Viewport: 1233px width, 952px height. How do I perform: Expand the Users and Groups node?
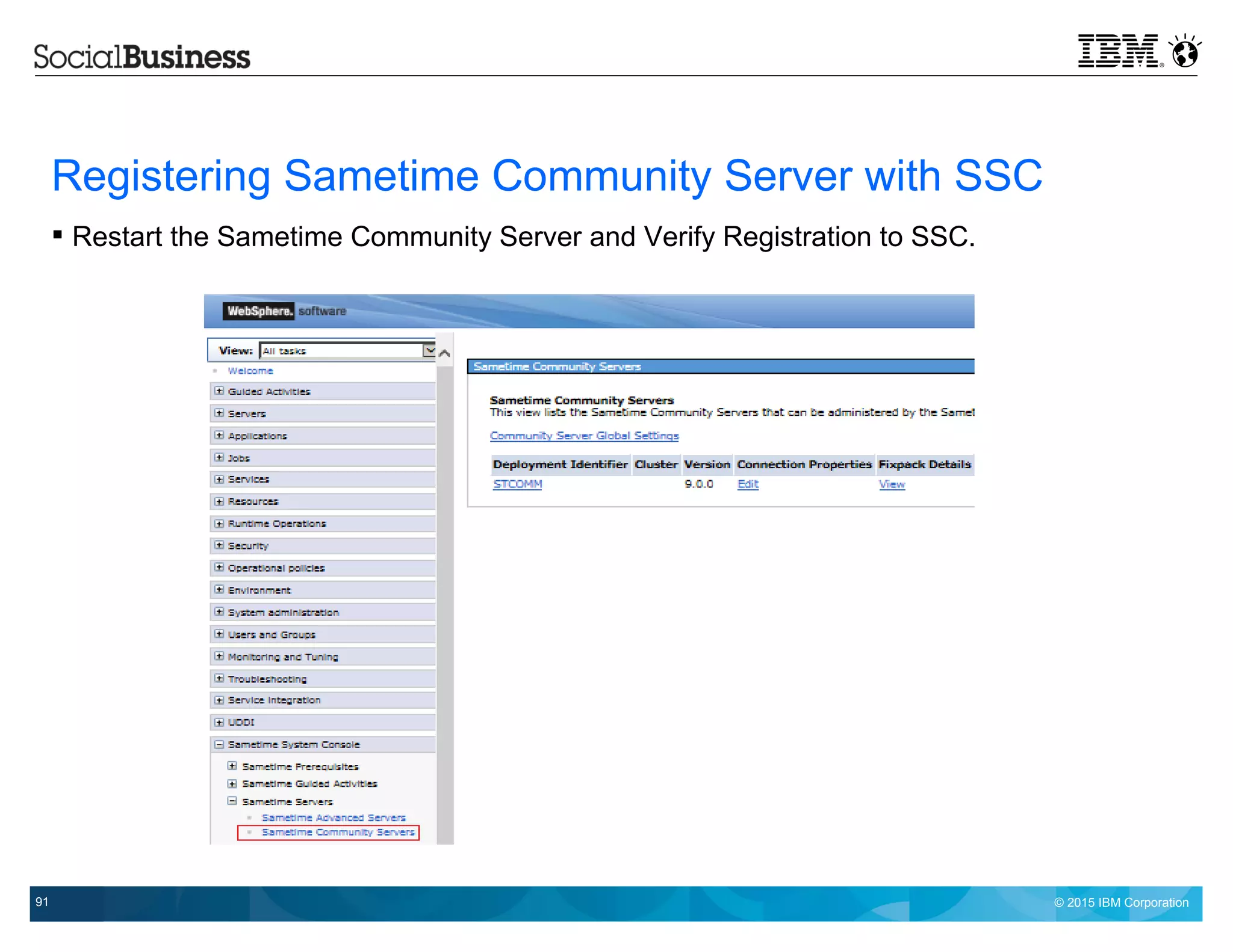point(219,634)
